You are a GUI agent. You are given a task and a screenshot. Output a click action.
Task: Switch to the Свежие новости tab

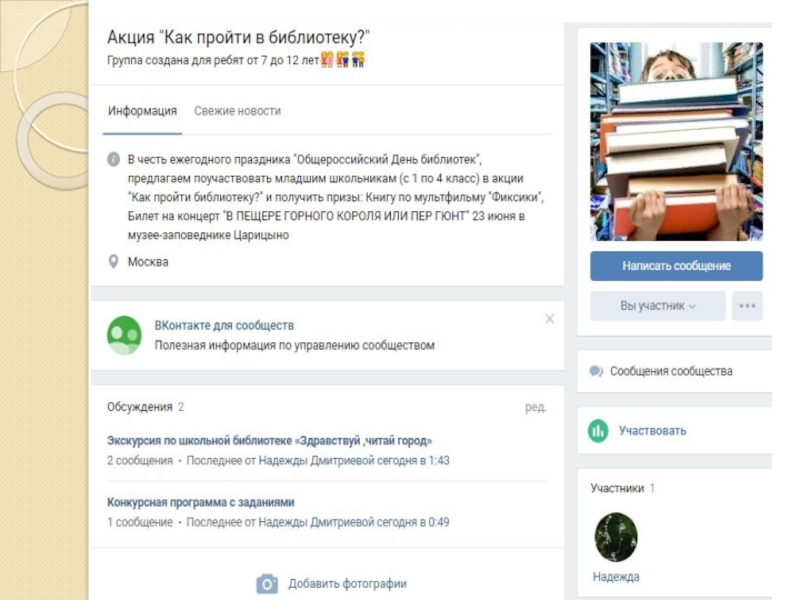click(x=237, y=111)
